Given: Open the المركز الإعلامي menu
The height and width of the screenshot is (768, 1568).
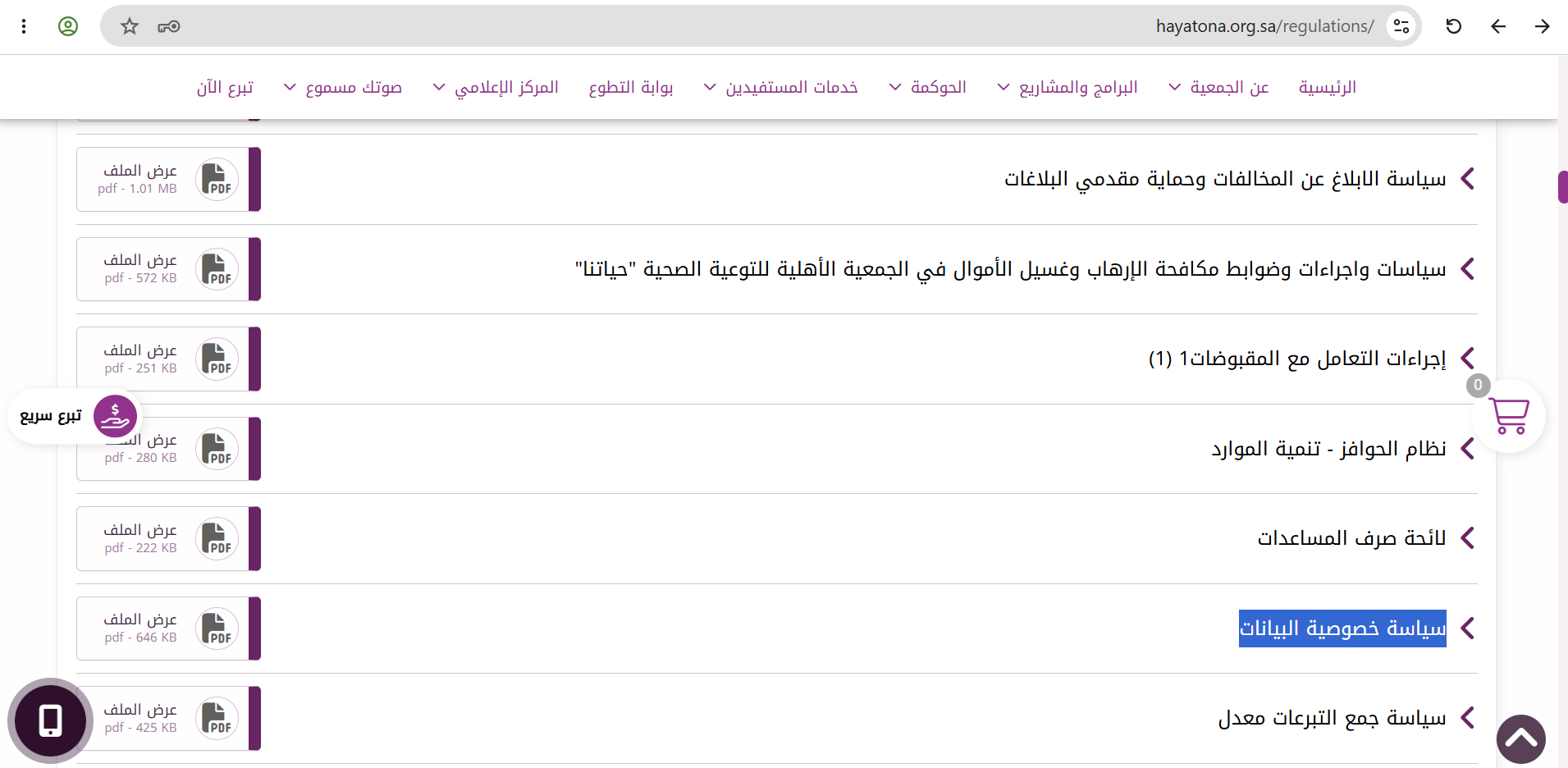Looking at the screenshot, I should (x=496, y=87).
